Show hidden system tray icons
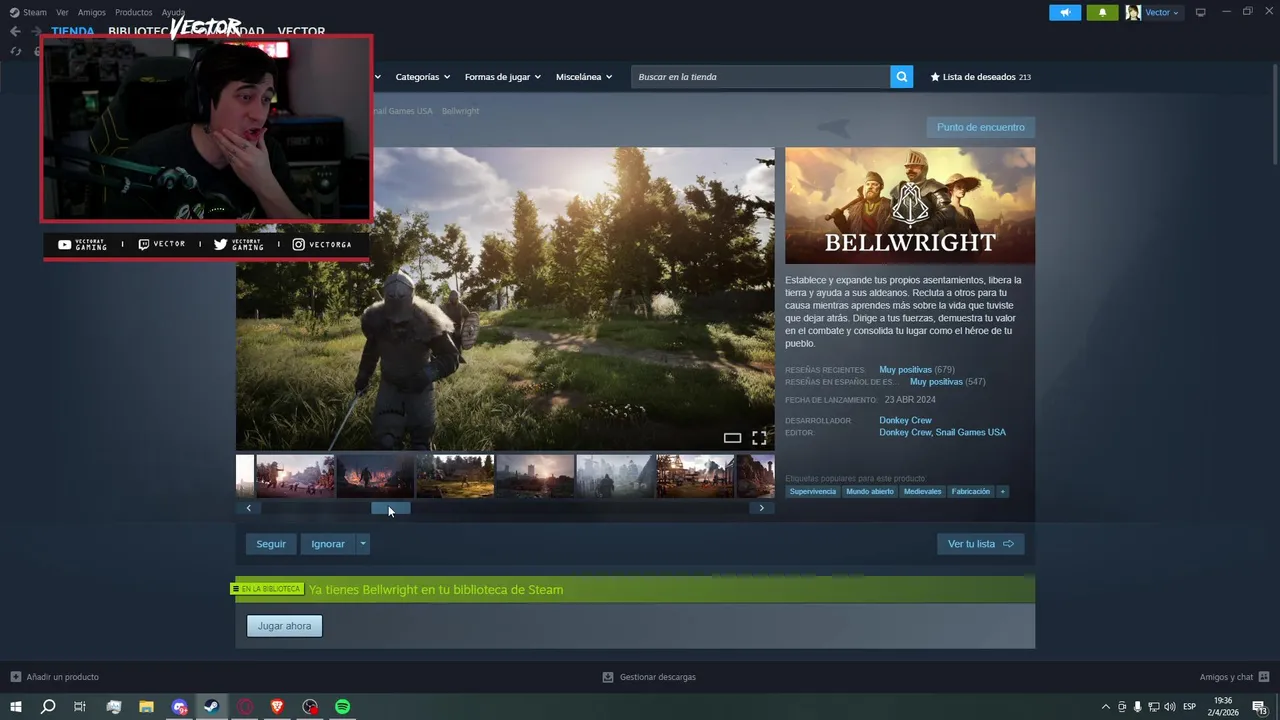The image size is (1280, 720). click(x=1105, y=707)
